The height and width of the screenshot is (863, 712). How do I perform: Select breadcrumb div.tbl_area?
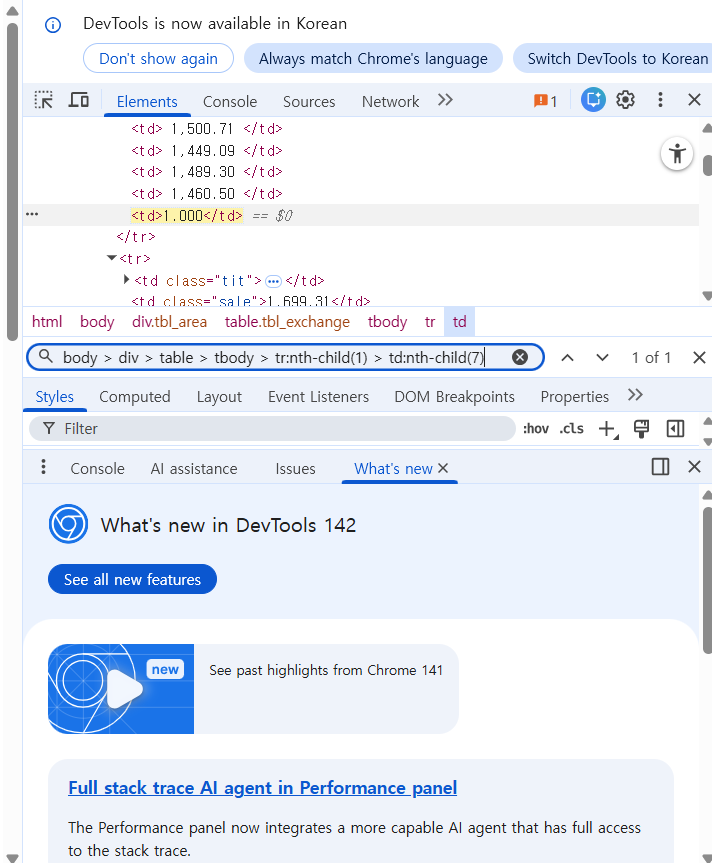(x=169, y=322)
